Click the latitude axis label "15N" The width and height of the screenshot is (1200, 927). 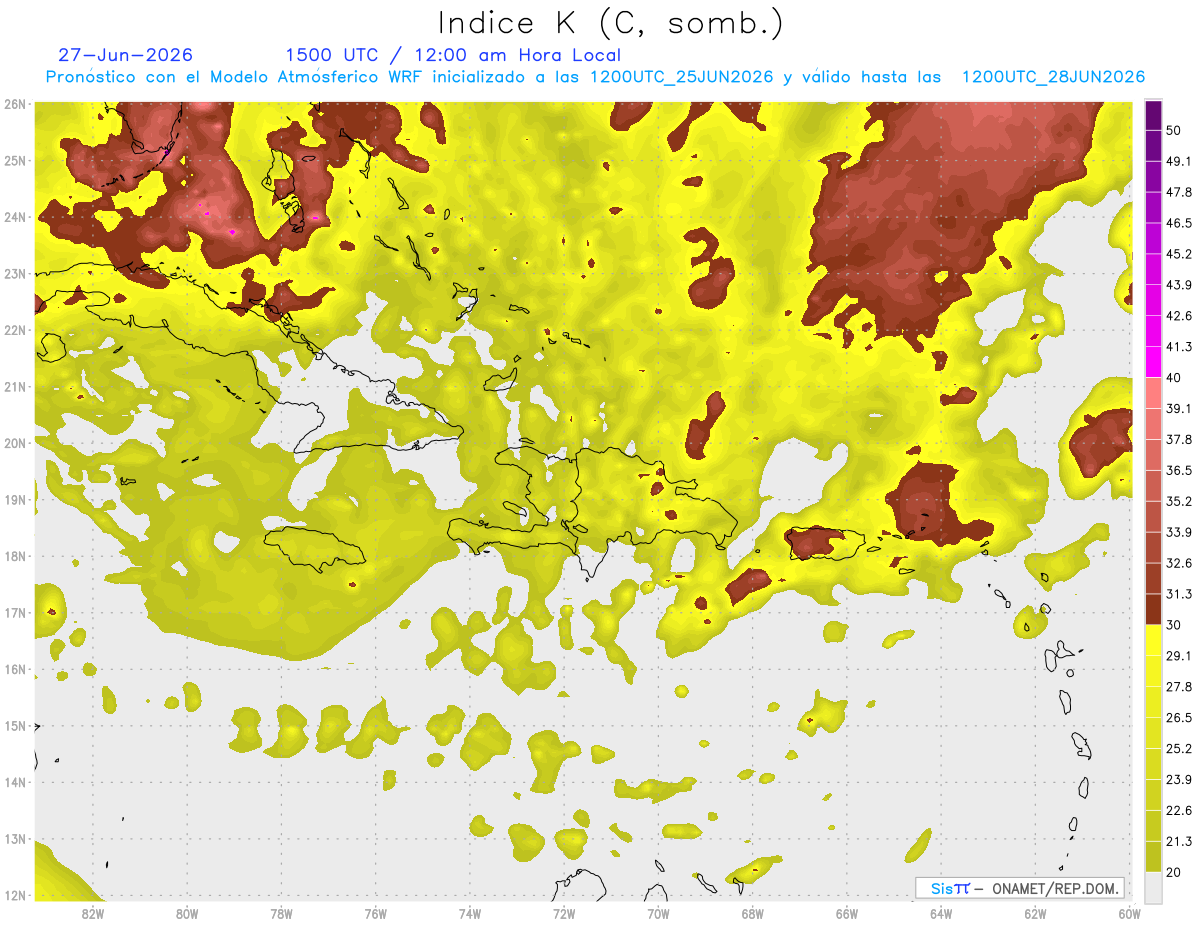point(16,725)
